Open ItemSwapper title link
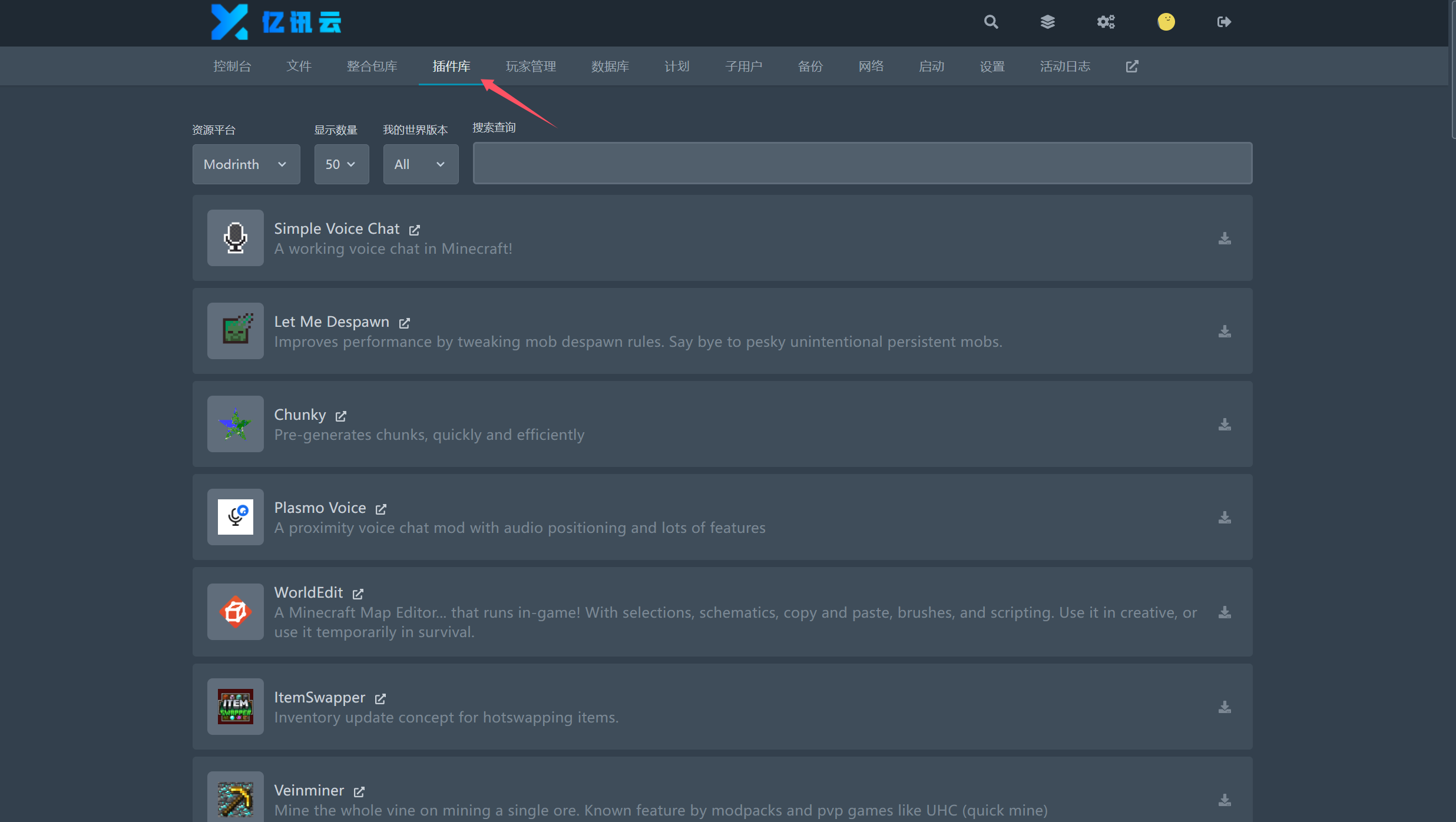 [319, 697]
